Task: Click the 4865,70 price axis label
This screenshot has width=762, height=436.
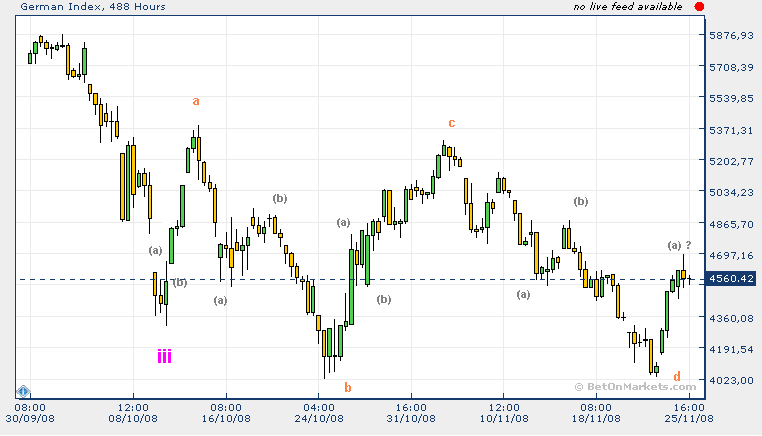Action: (731, 224)
